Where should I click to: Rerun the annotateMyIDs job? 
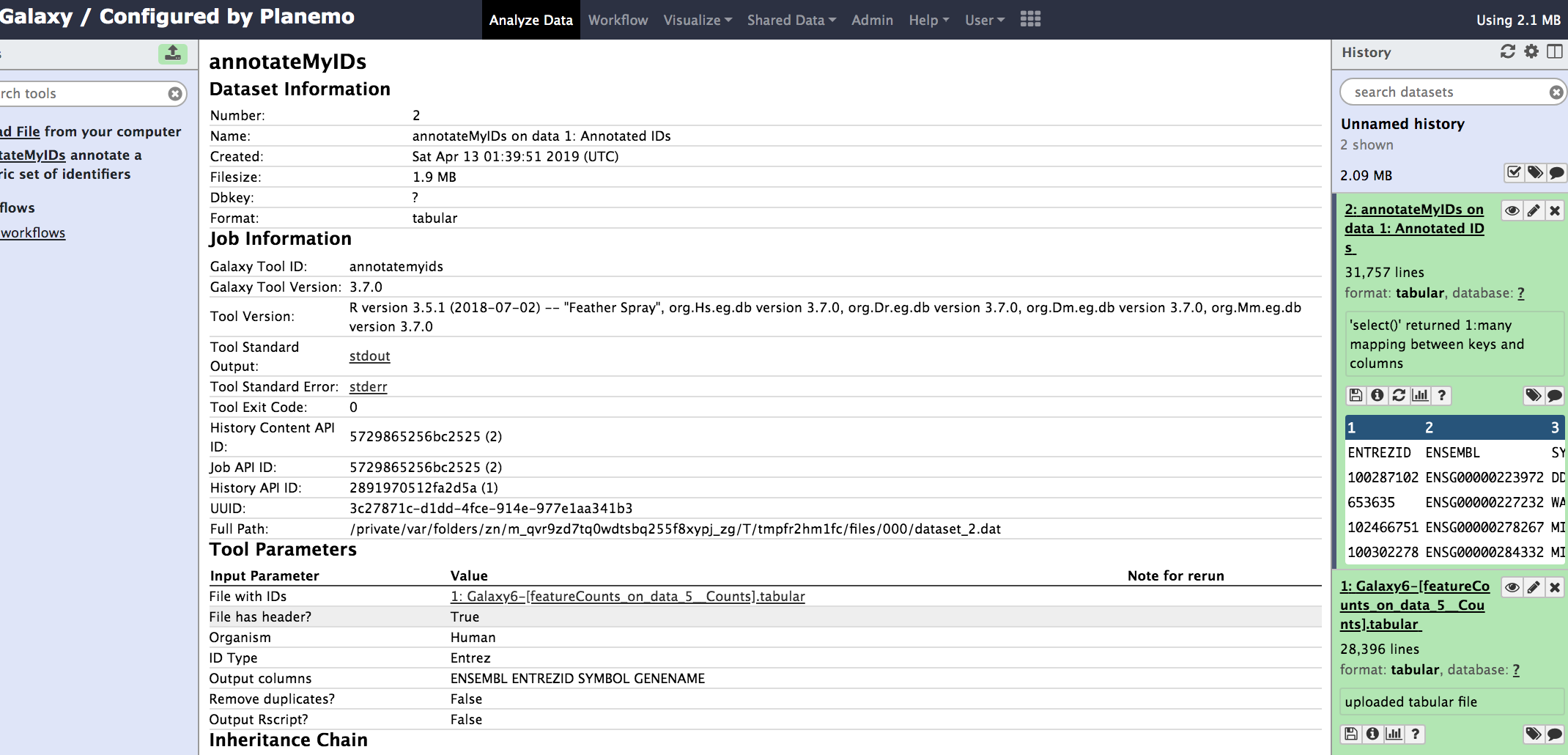1399,395
